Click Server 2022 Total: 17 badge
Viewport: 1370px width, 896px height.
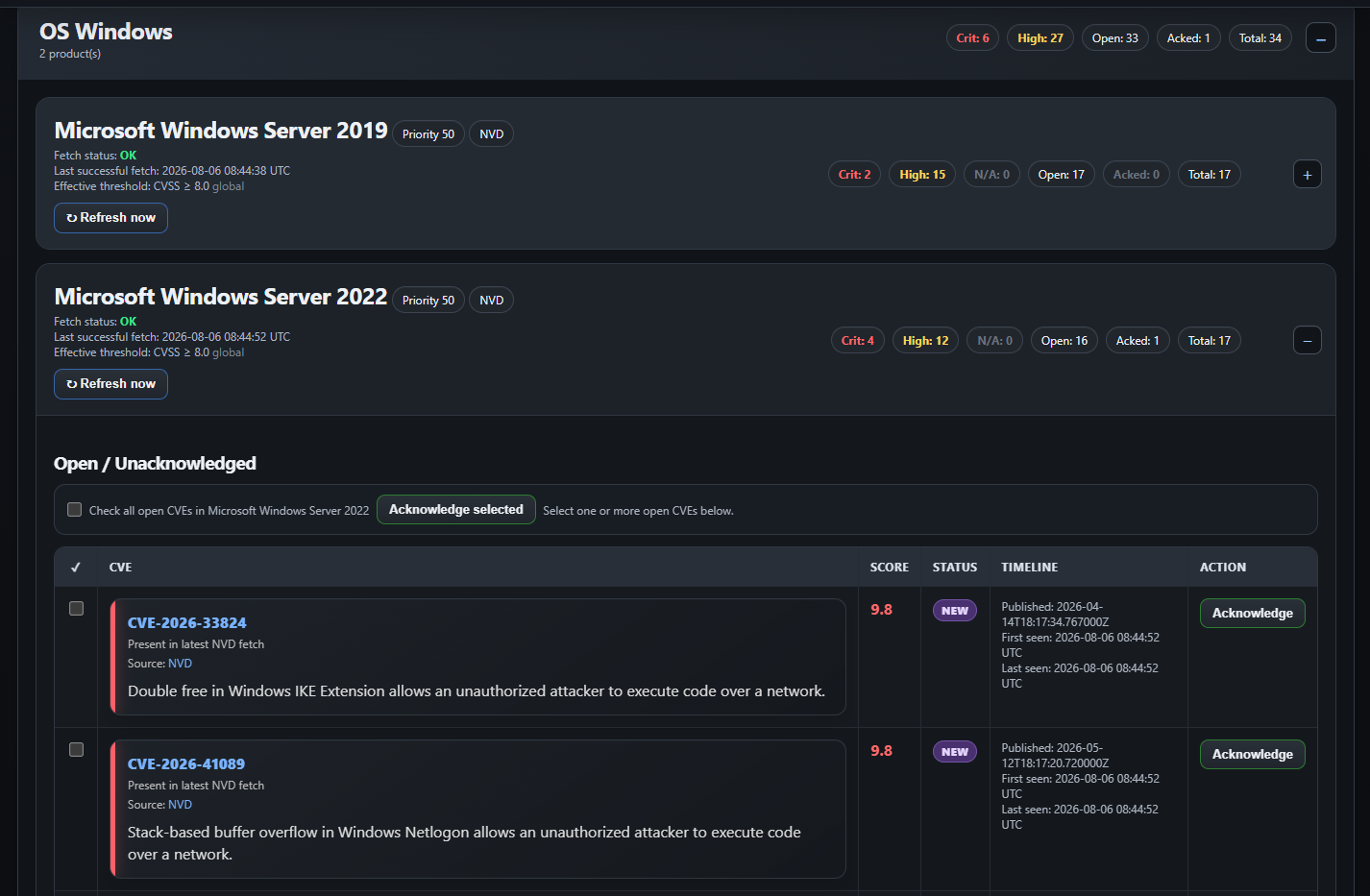coord(1209,341)
